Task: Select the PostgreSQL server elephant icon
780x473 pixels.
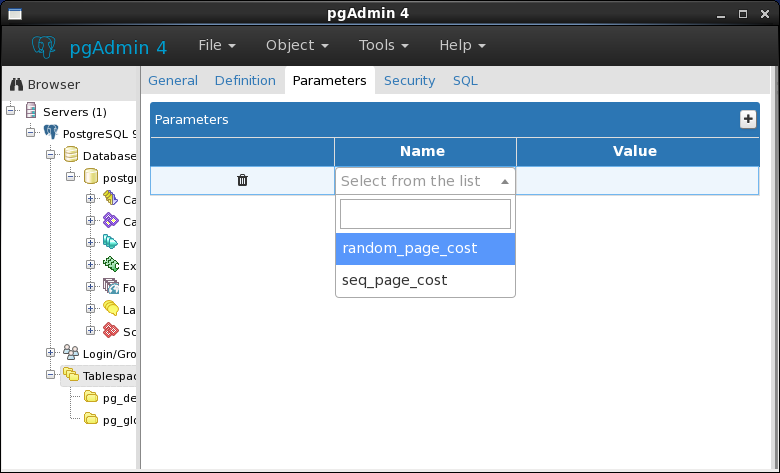Action: [x=51, y=133]
